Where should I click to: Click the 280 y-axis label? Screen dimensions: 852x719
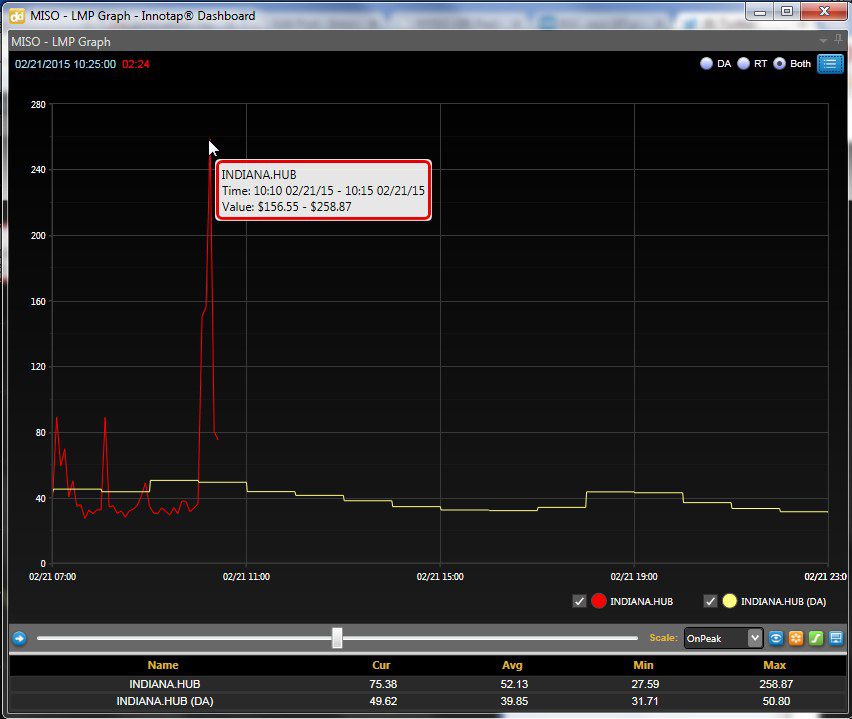coord(38,104)
